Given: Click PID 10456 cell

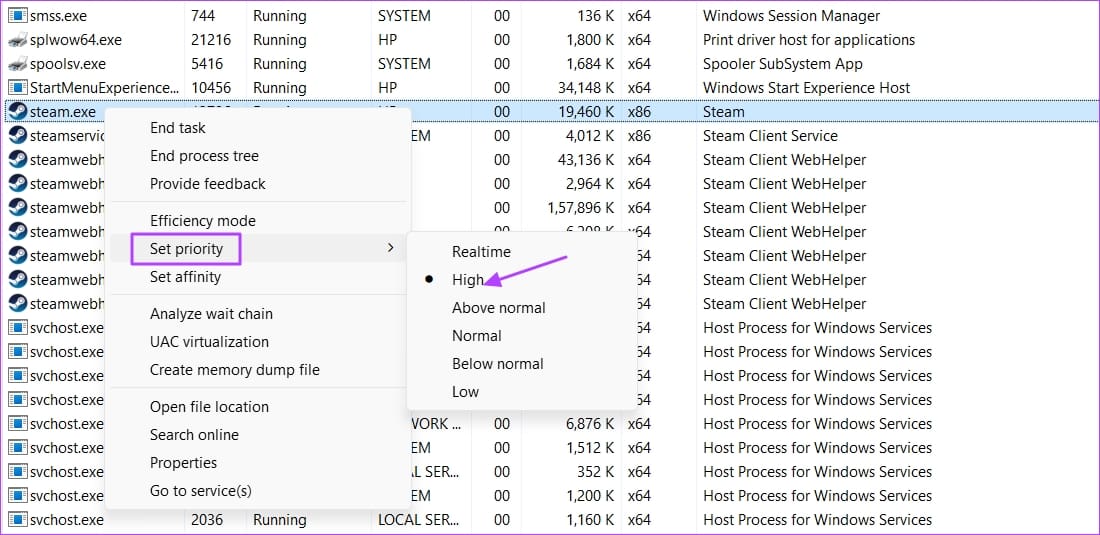Looking at the screenshot, I should pos(210,88).
